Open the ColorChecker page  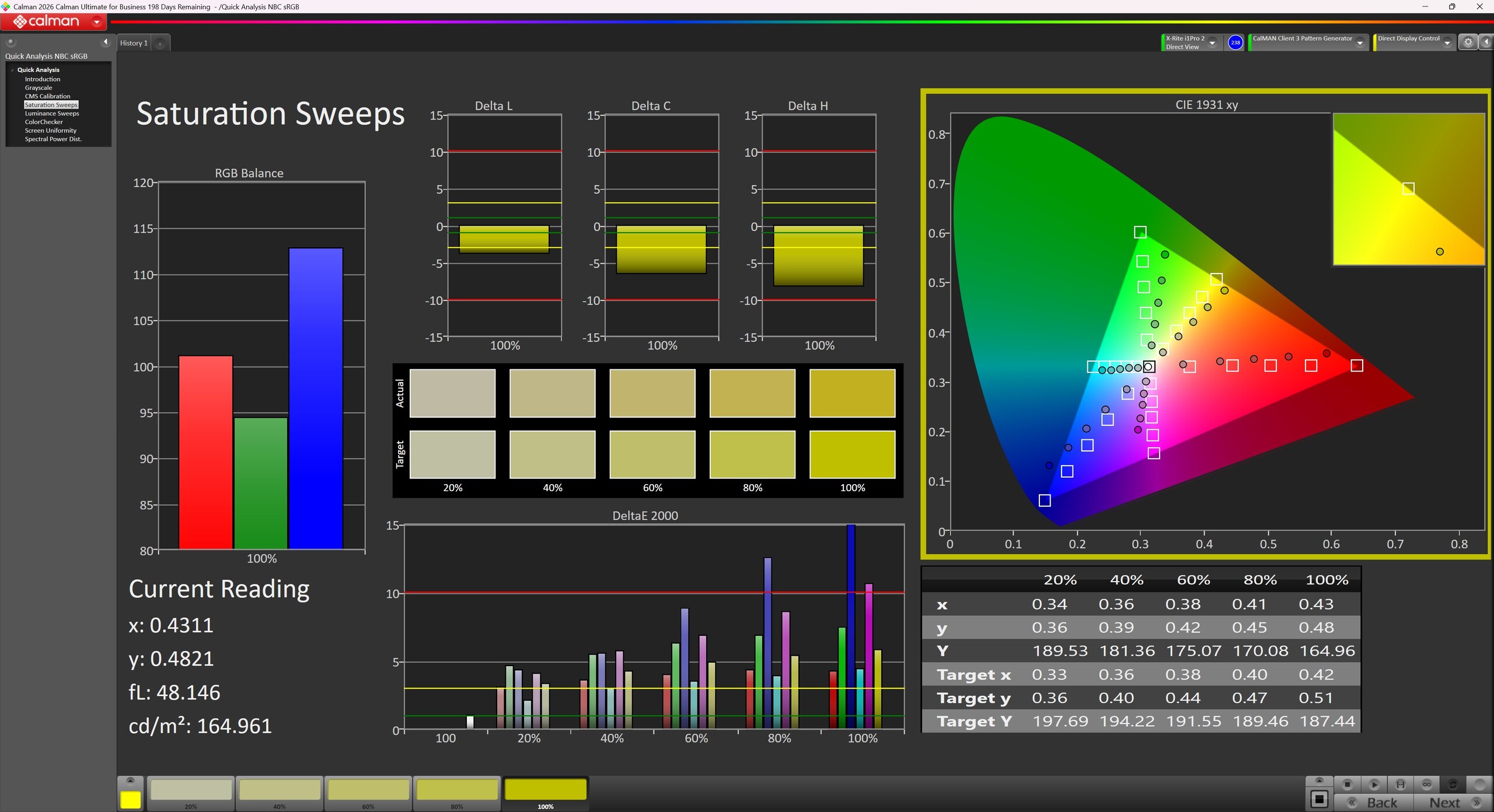click(x=44, y=122)
